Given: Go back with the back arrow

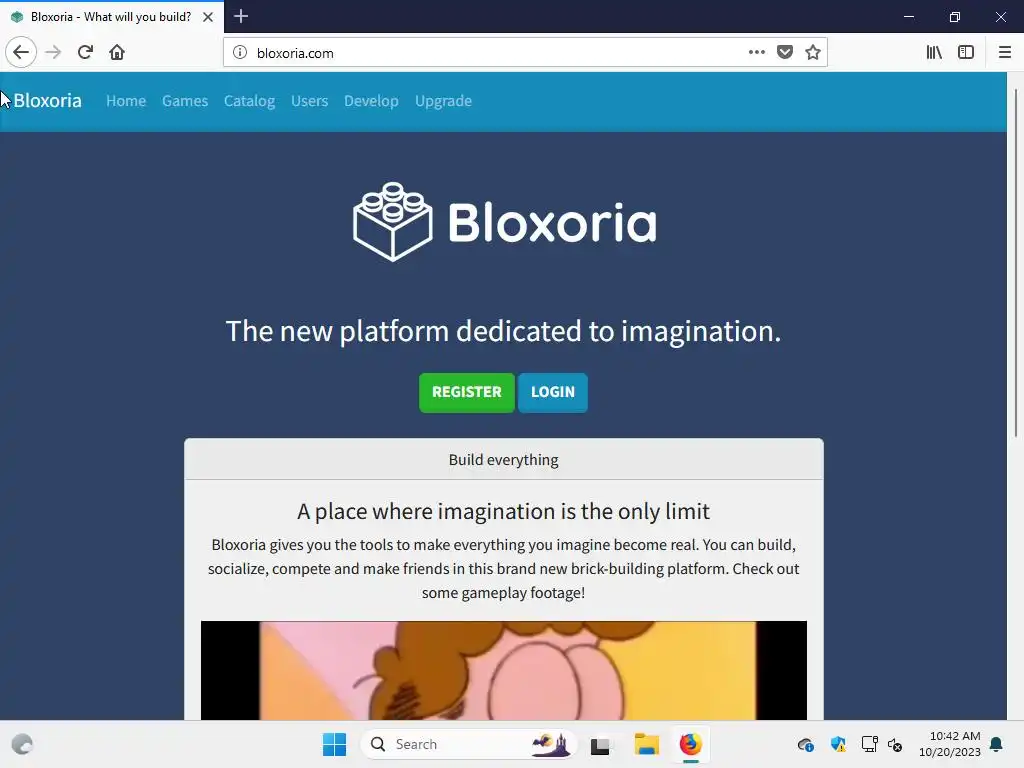Looking at the screenshot, I should [21, 52].
